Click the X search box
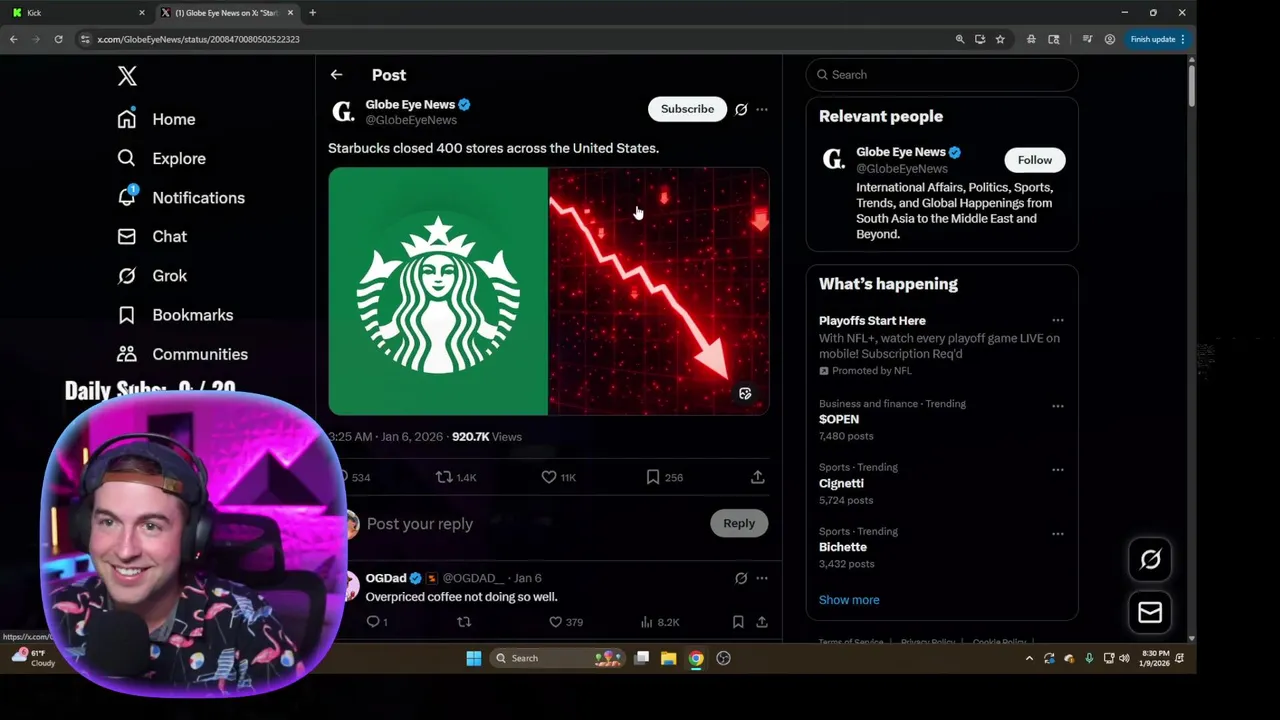 (x=942, y=75)
